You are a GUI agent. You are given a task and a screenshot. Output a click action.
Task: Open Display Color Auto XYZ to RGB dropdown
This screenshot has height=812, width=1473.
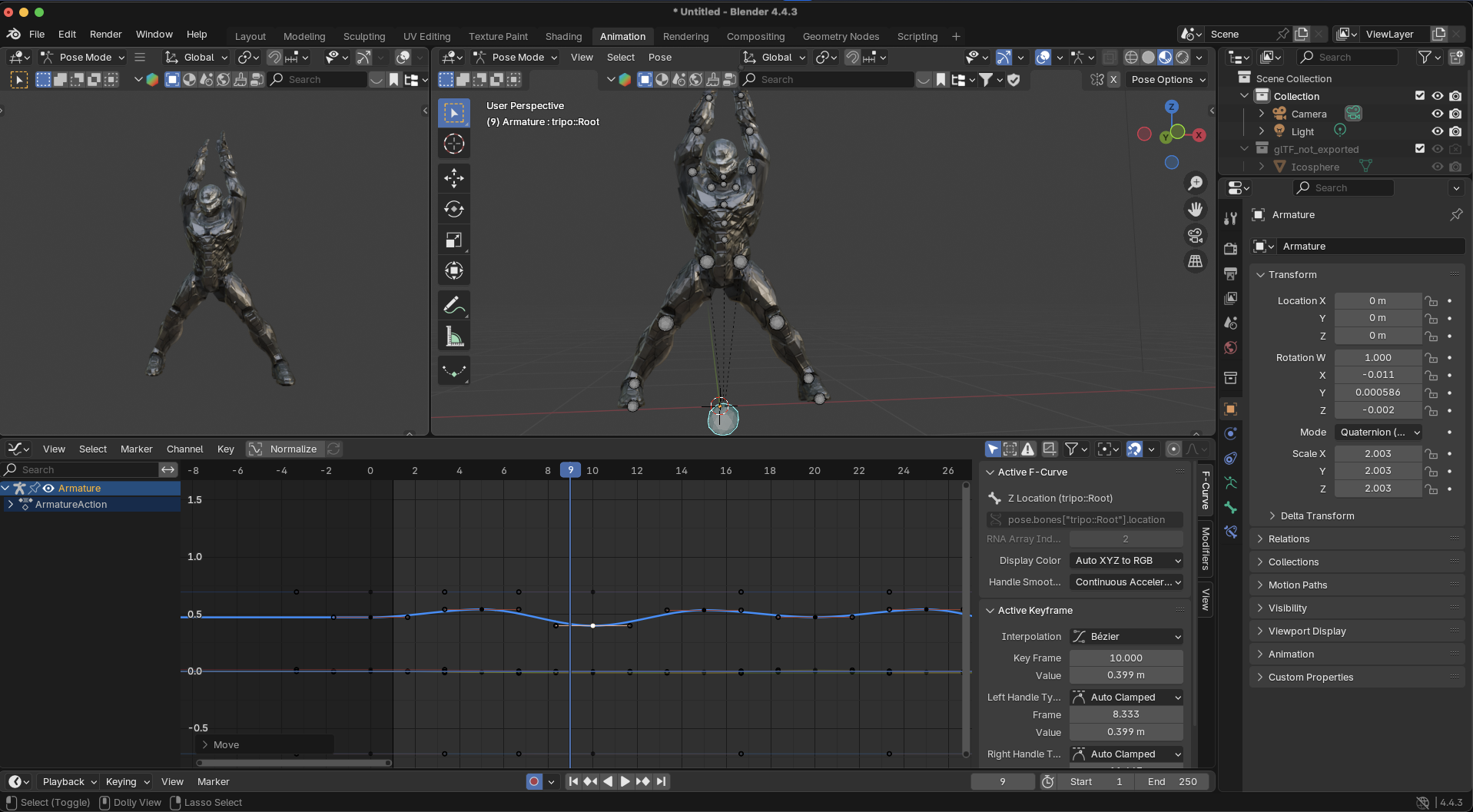coord(1126,561)
